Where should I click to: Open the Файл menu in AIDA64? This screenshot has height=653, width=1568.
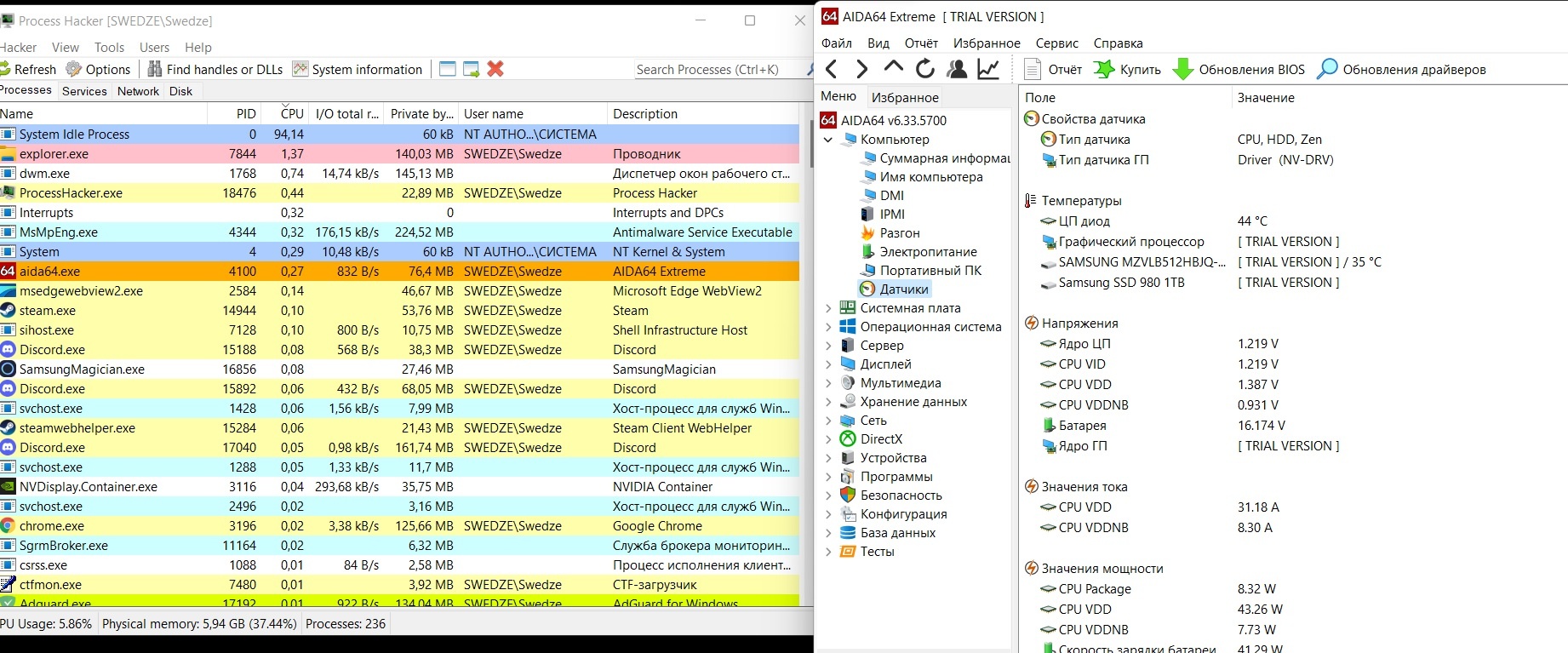click(837, 43)
